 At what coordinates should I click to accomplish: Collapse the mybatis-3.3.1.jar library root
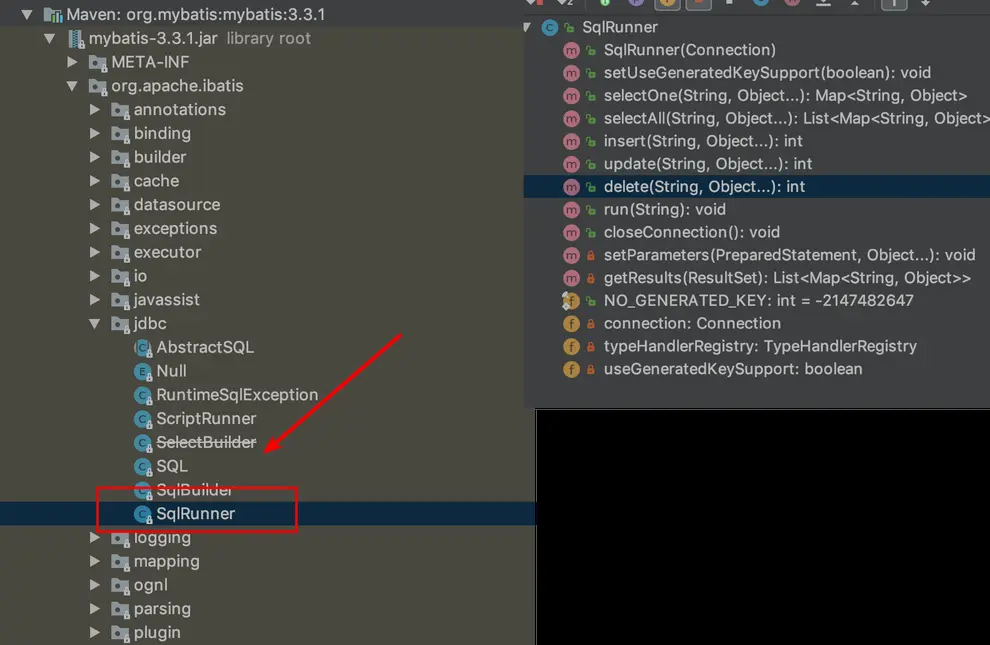(x=49, y=38)
